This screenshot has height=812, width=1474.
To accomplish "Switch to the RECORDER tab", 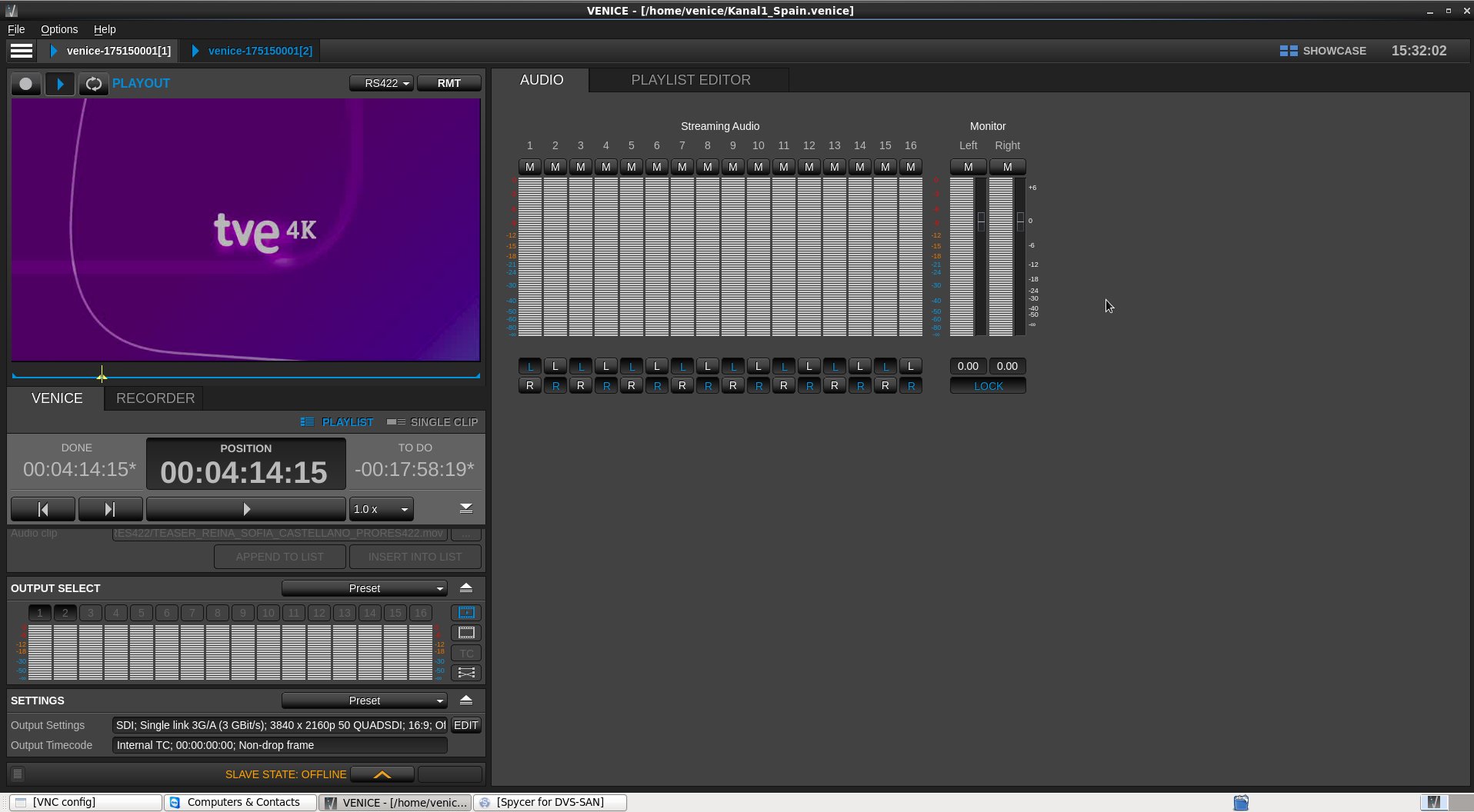I will click(155, 398).
